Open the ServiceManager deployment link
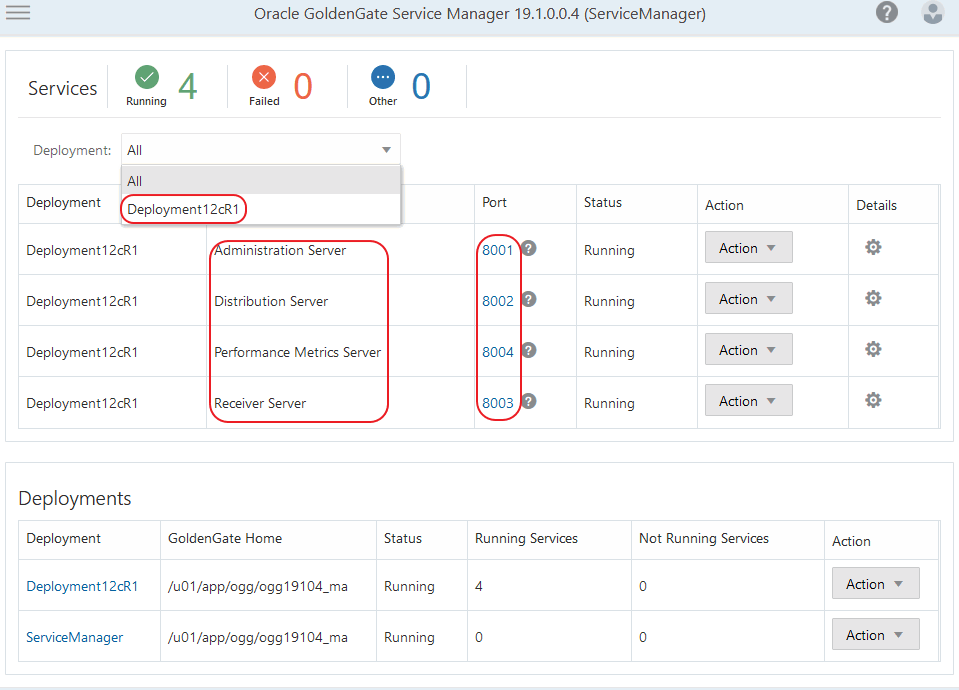 tap(74, 637)
